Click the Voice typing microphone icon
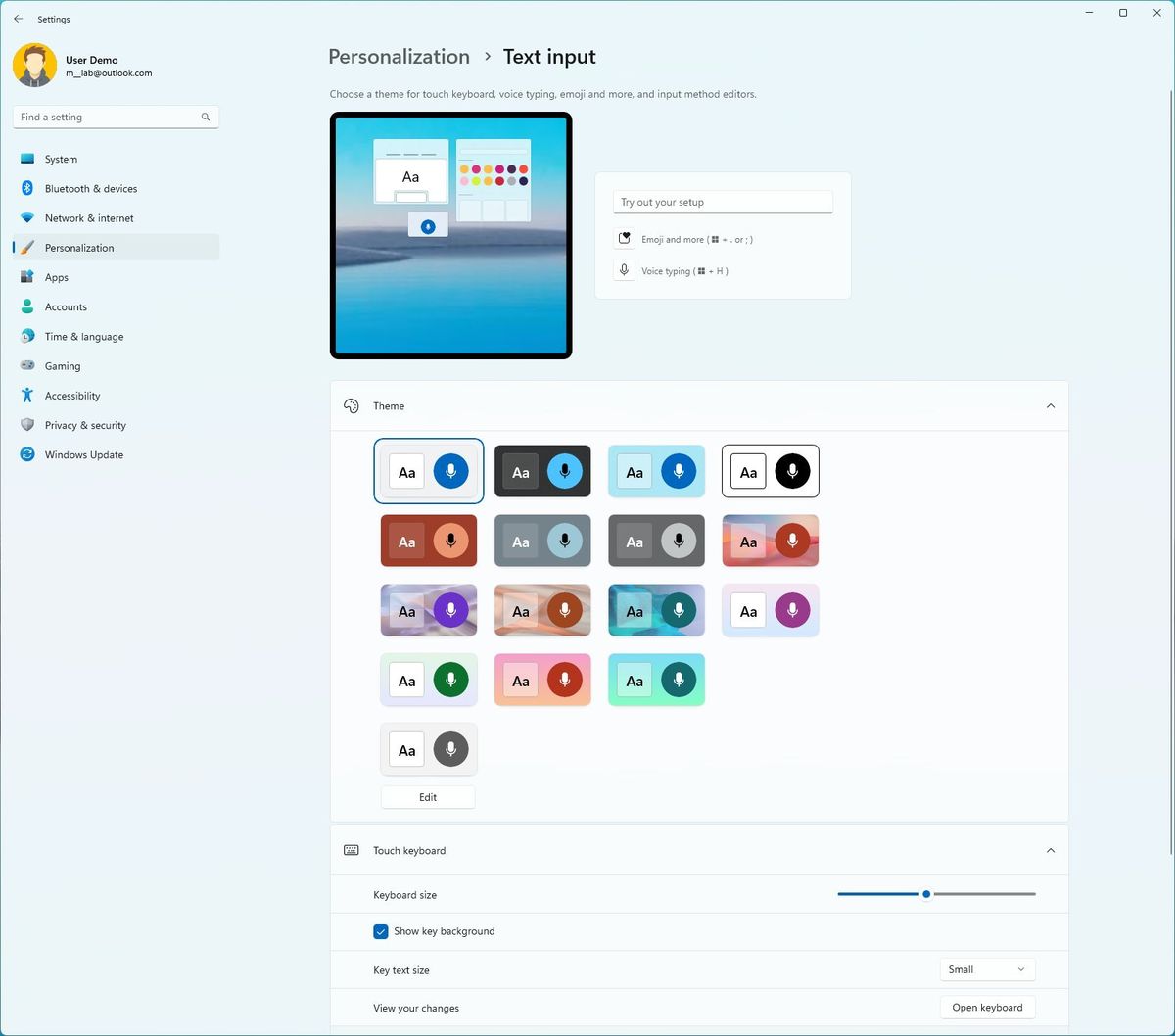The width and height of the screenshot is (1175, 1036). coord(624,269)
